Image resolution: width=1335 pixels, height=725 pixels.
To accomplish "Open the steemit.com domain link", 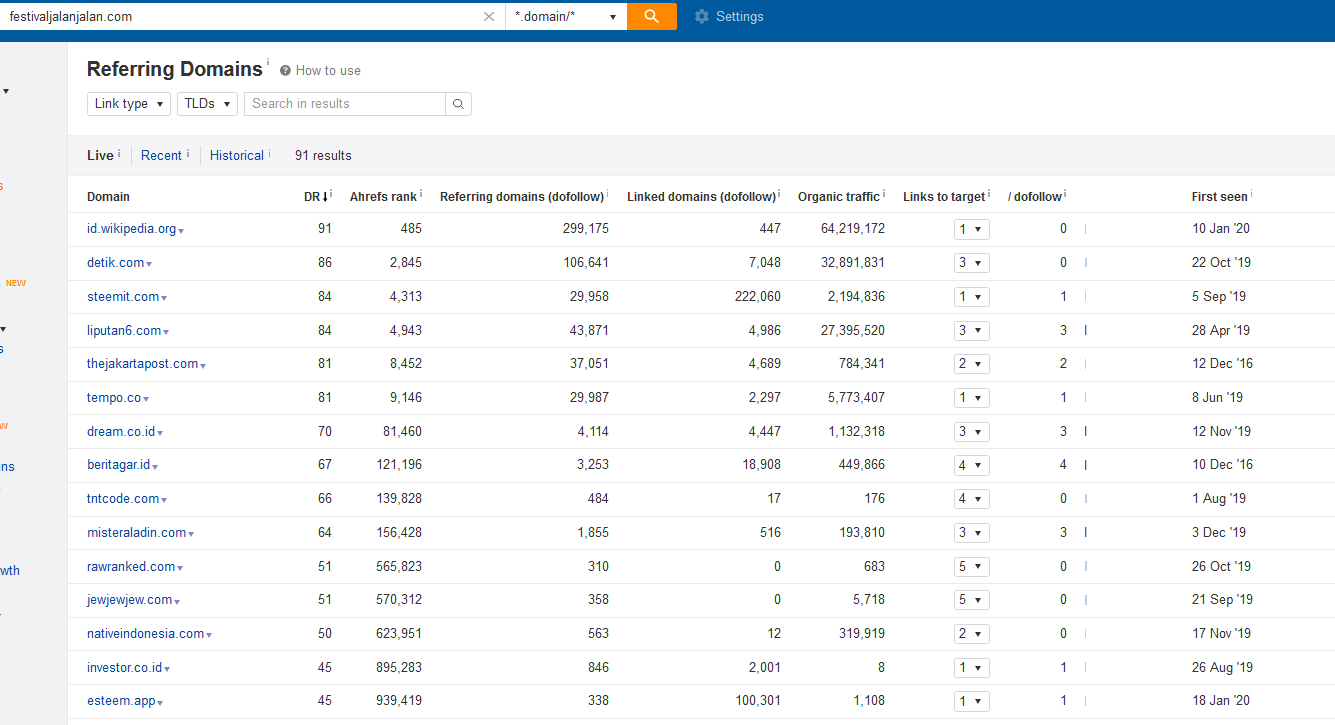I will (x=123, y=297).
